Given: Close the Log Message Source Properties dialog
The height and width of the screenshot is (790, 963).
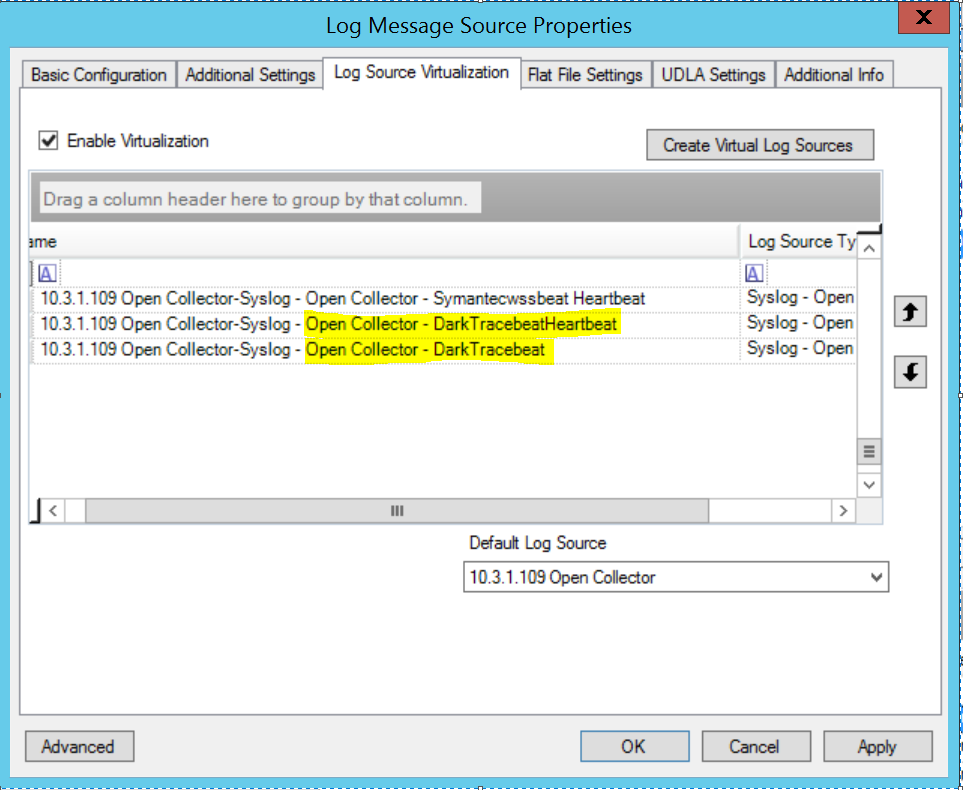Looking at the screenshot, I should pos(924,18).
